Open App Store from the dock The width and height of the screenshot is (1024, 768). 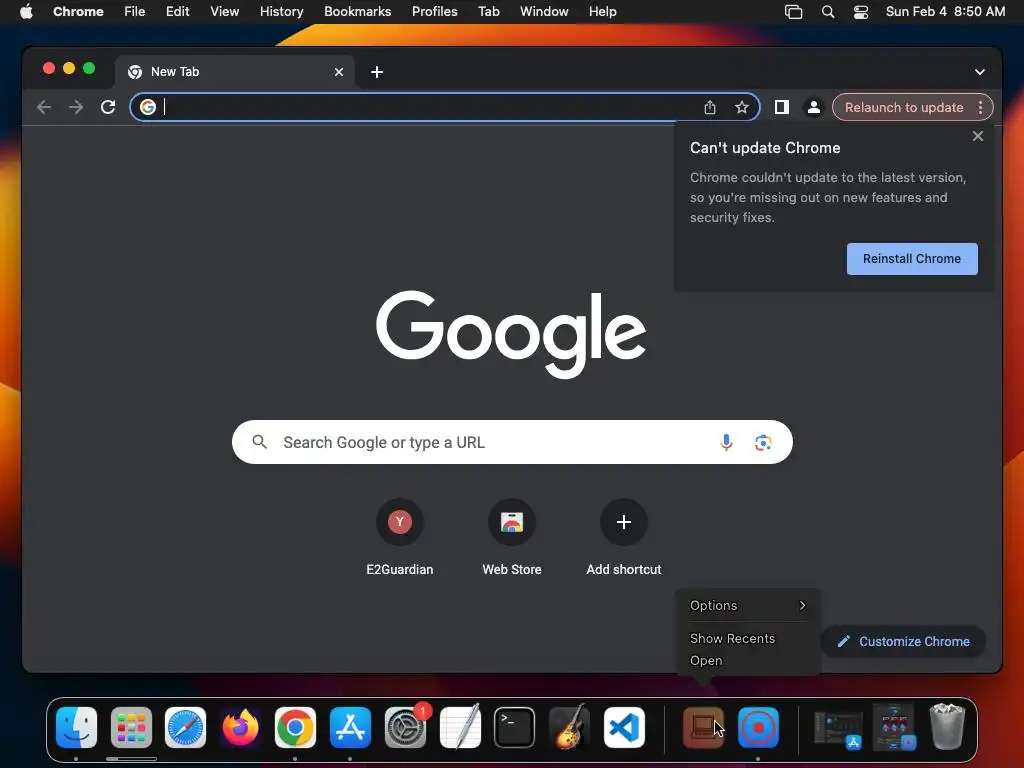[350, 727]
